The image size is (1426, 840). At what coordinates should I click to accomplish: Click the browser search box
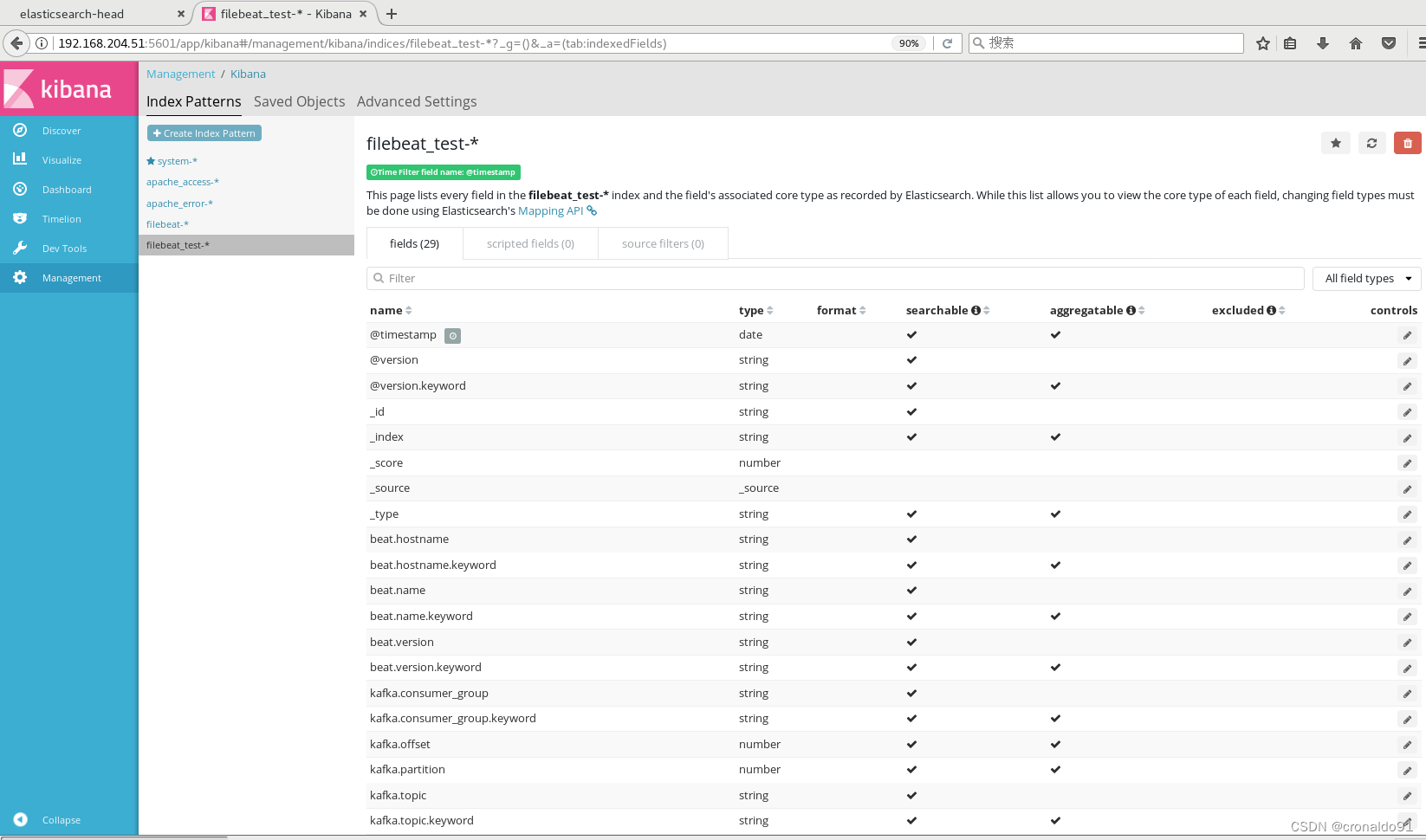[x=1105, y=43]
